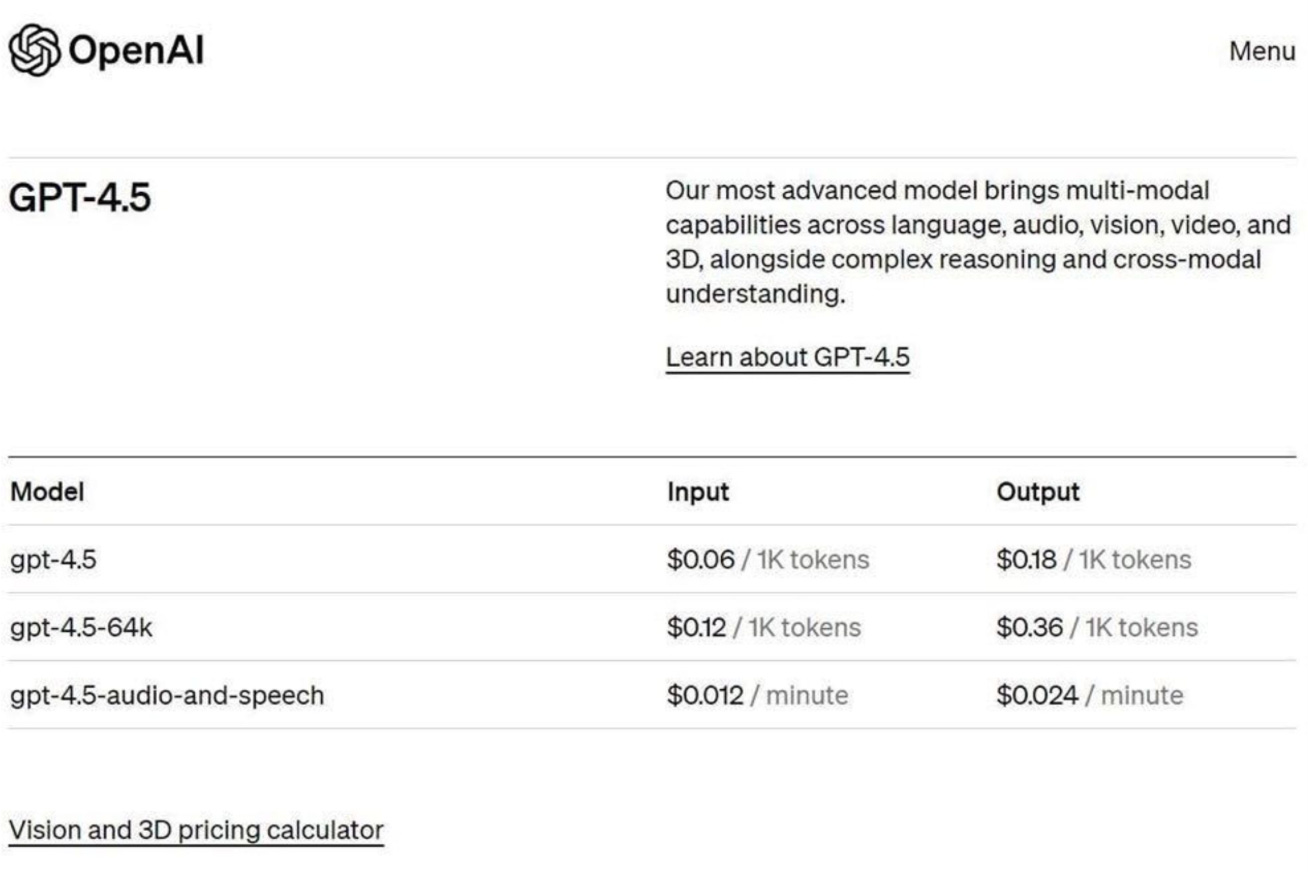Click the OpenAI knot logo icon
Viewport: 1308px width, 872px height.
32,49
